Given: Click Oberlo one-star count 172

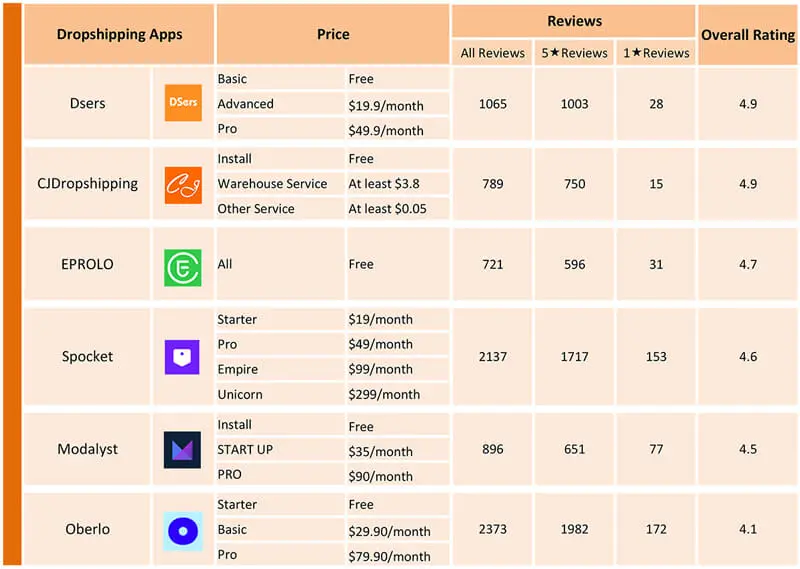Looking at the screenshot, I should coord(656,529).
